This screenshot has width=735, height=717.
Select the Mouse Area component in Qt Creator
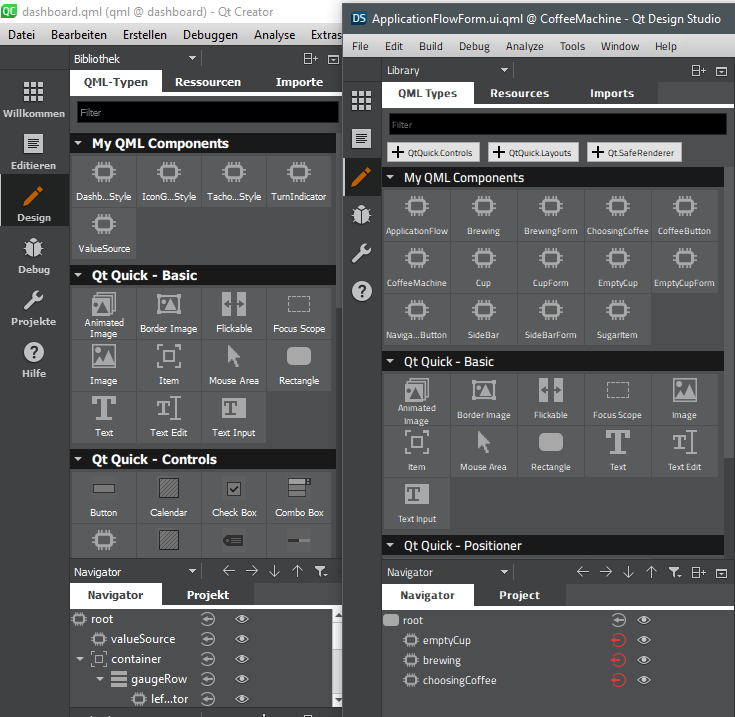point(234,361)
